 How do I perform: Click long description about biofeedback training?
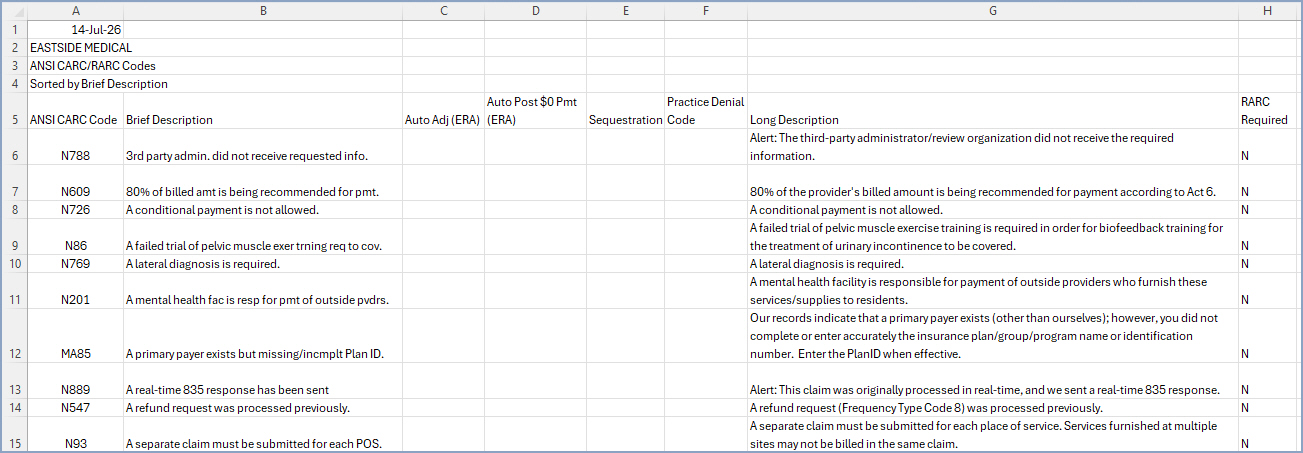click(993, 237)
